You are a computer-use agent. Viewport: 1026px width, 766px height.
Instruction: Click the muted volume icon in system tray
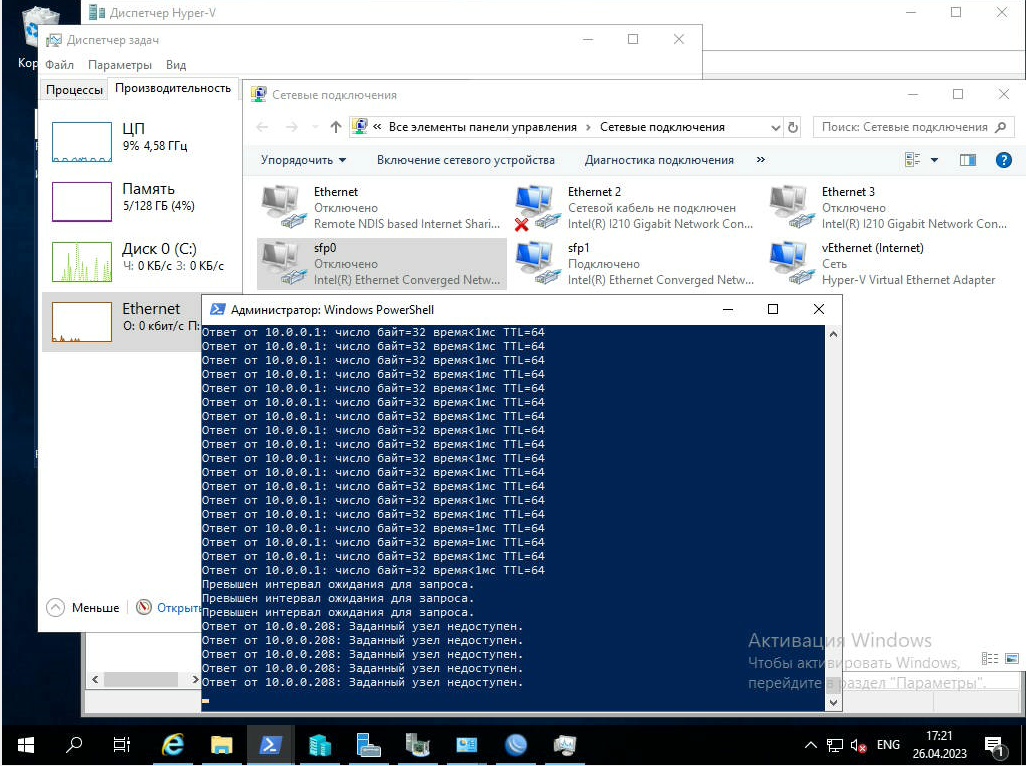[x=858, y=745]
